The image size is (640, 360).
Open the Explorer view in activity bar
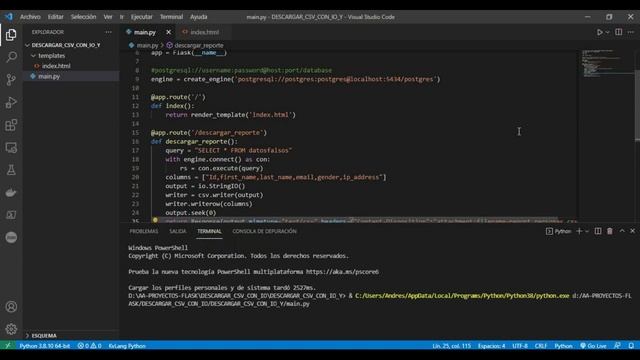[x=11, y=34]
